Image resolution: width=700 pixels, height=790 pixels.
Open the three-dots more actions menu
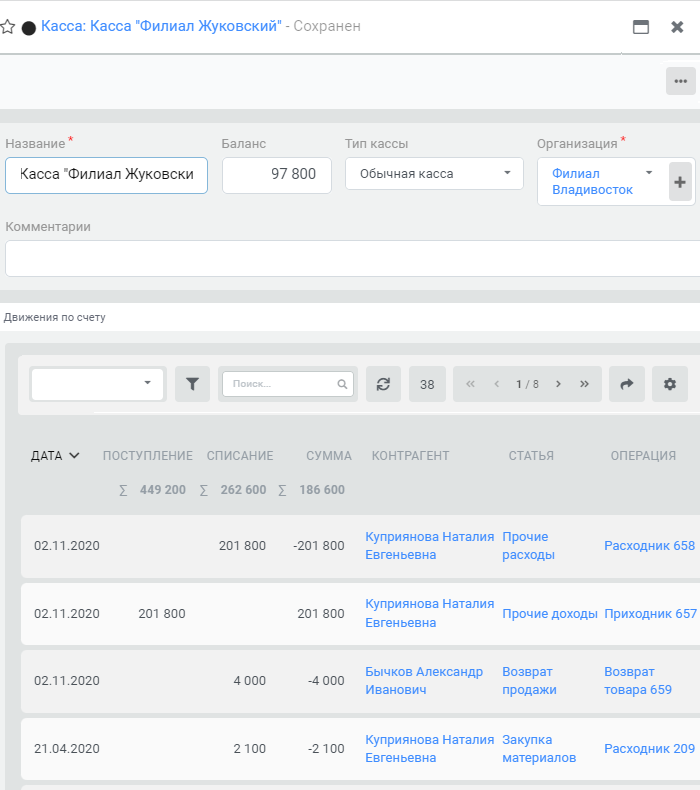680,81
